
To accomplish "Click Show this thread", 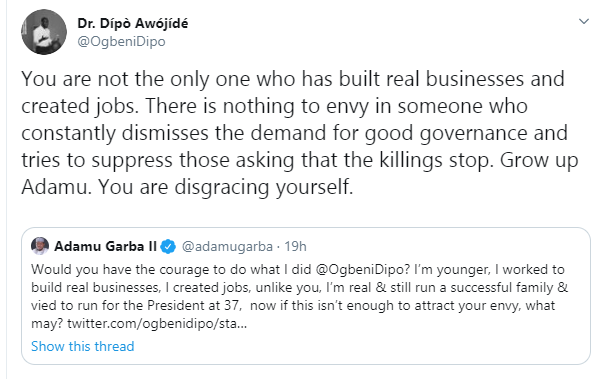I will coord(82,346).
